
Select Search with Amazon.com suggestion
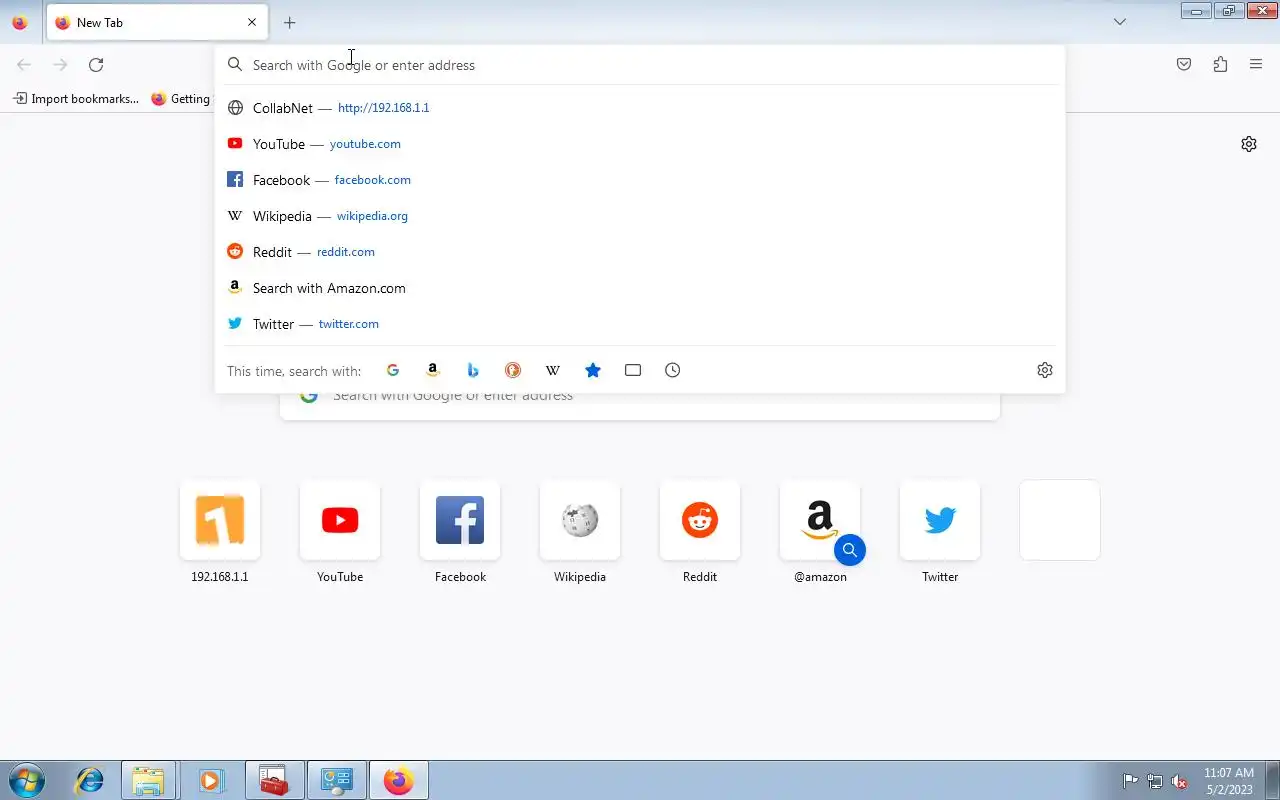pos(640,288)
